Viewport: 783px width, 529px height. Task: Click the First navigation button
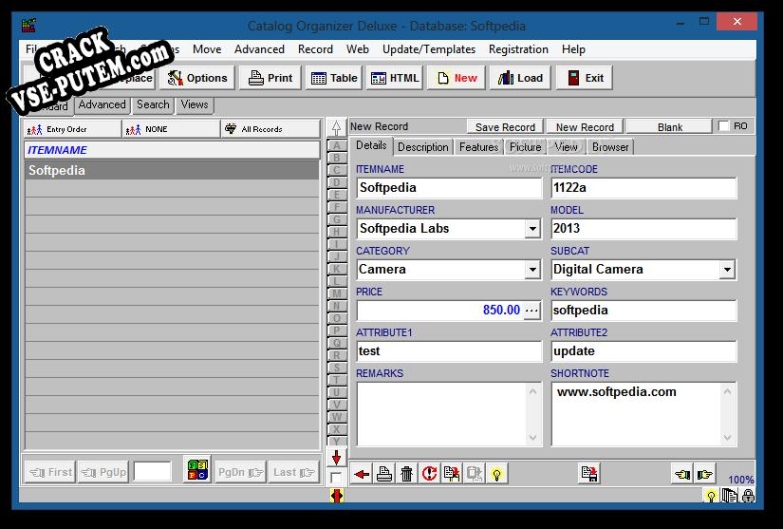coord(50,472)
